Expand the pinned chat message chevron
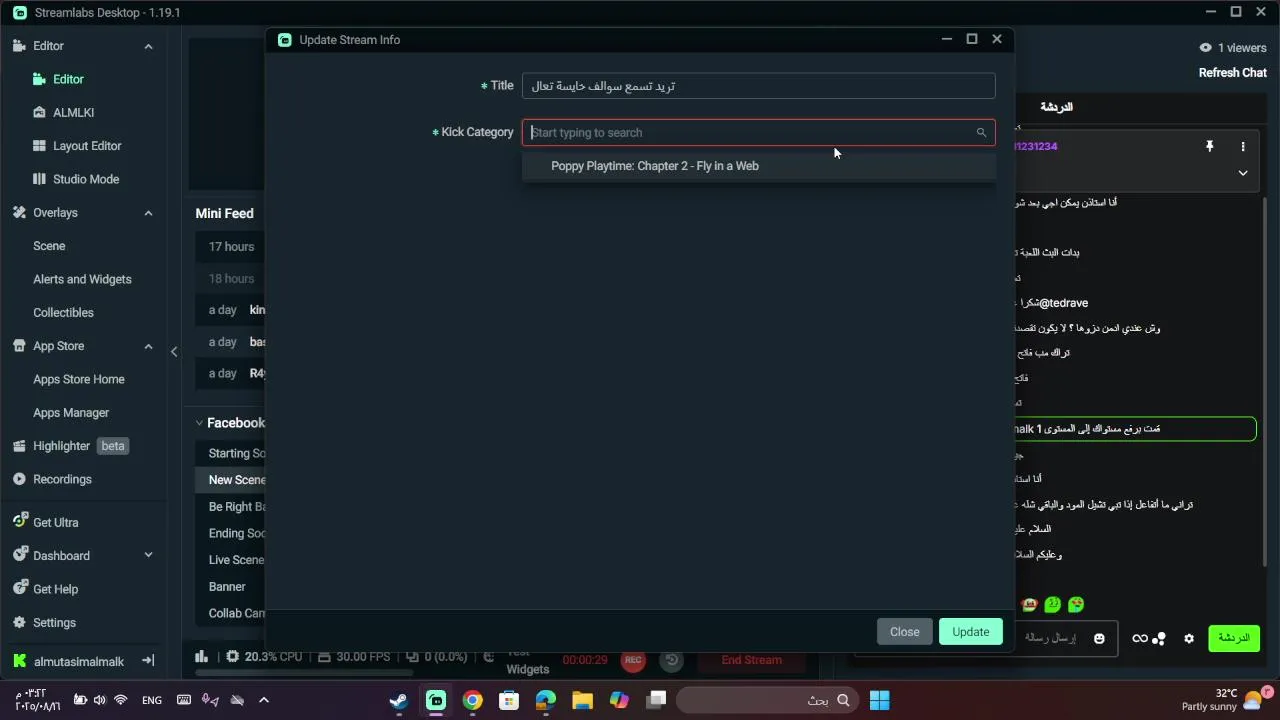Image resolution: width=1280 pixels, height=720 pixels. point(1243,173)
